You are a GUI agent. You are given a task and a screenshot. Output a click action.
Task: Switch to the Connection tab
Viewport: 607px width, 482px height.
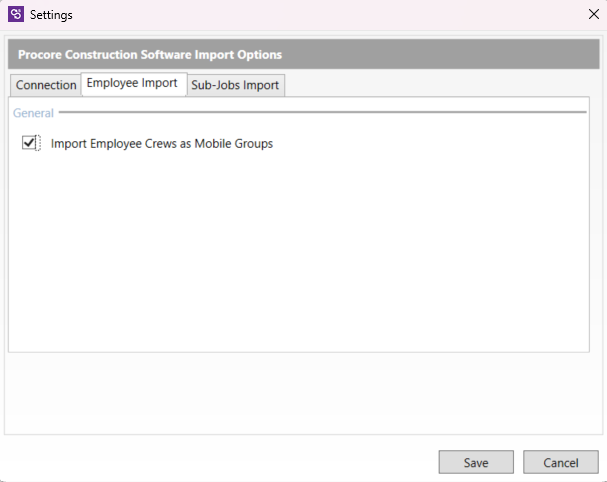point(46,85)
